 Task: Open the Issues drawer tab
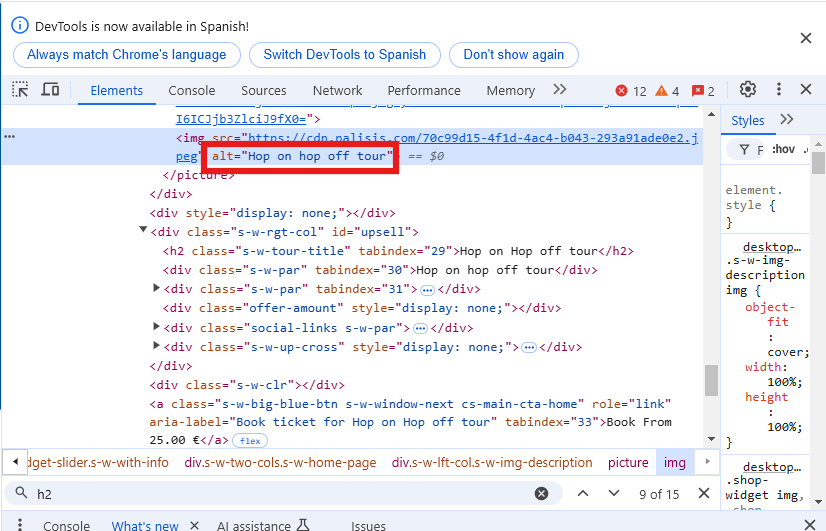(x=368, y=526)
